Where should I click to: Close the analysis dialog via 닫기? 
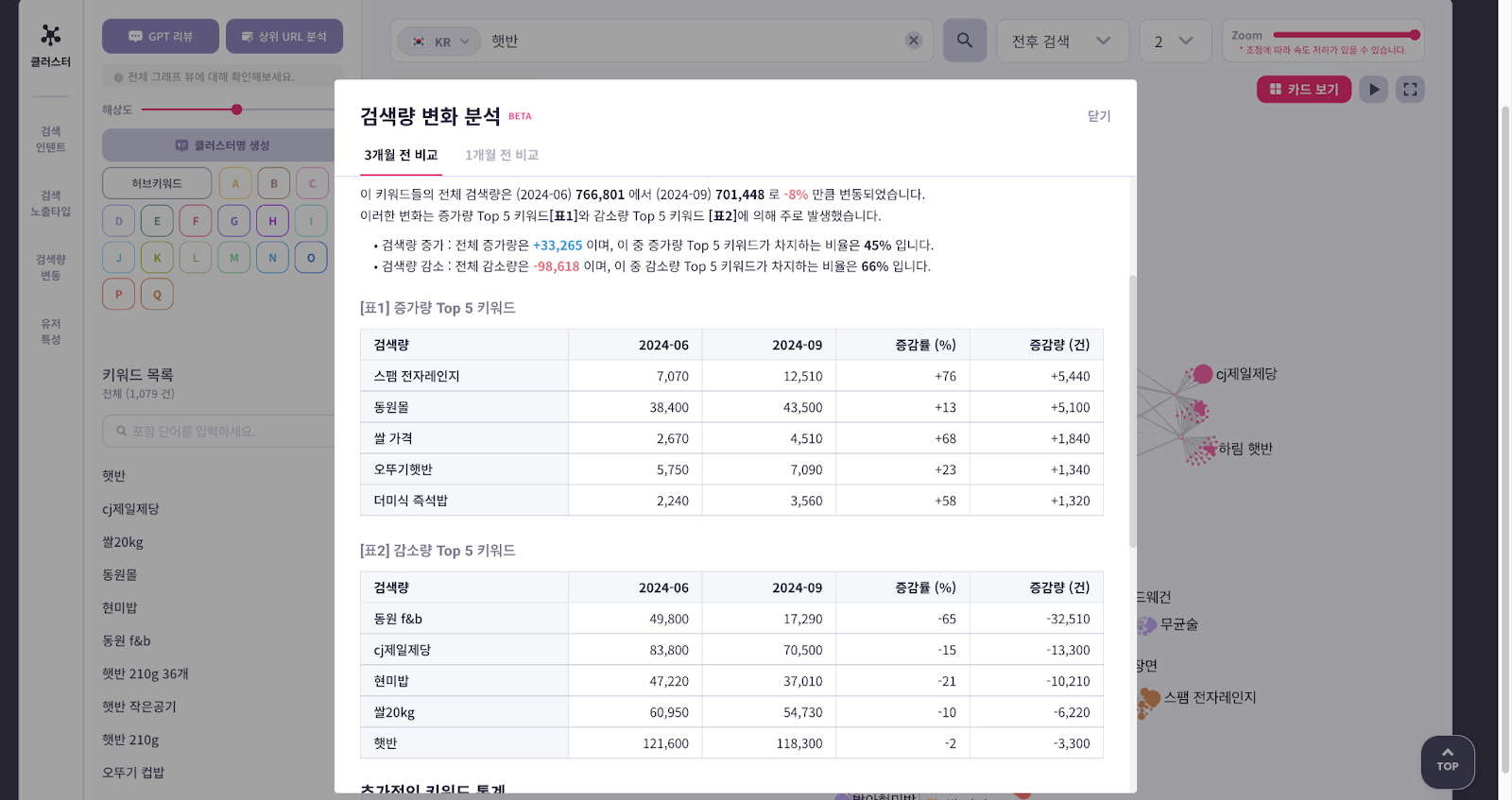[1099, 116]
